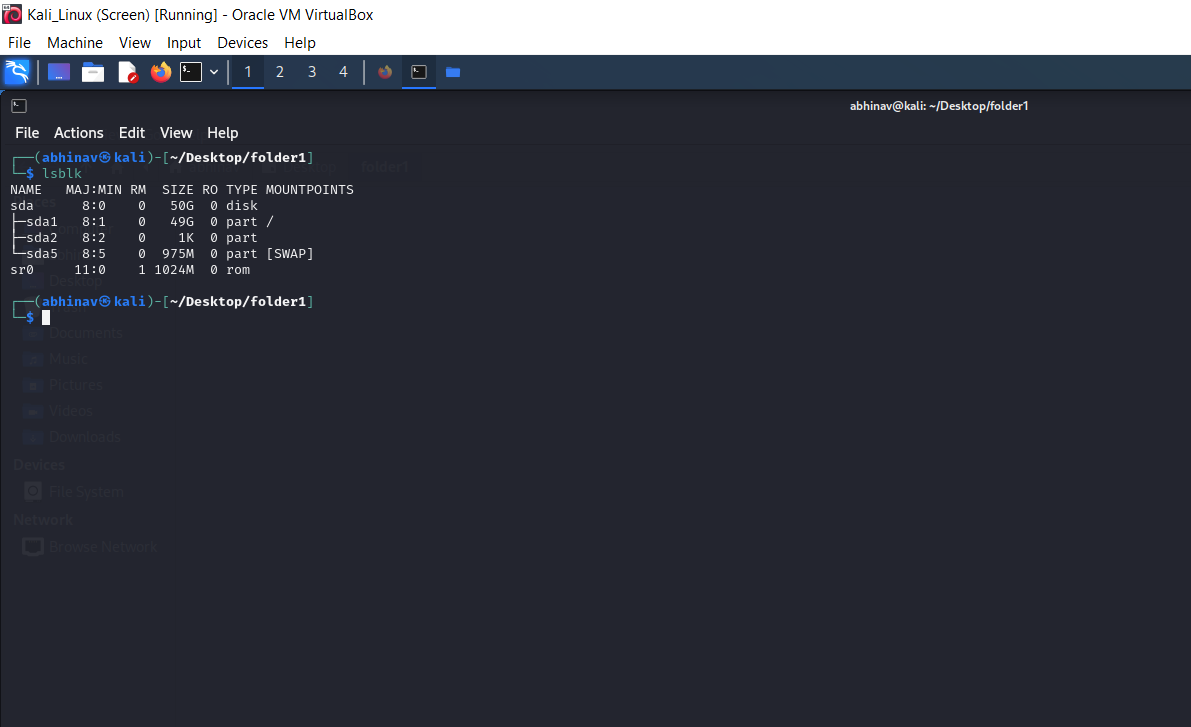Image resolution: width=1191 pixels, height=727 pixels.
Task: Open the terminal Help menu
Action: click(x=223, y=133)
